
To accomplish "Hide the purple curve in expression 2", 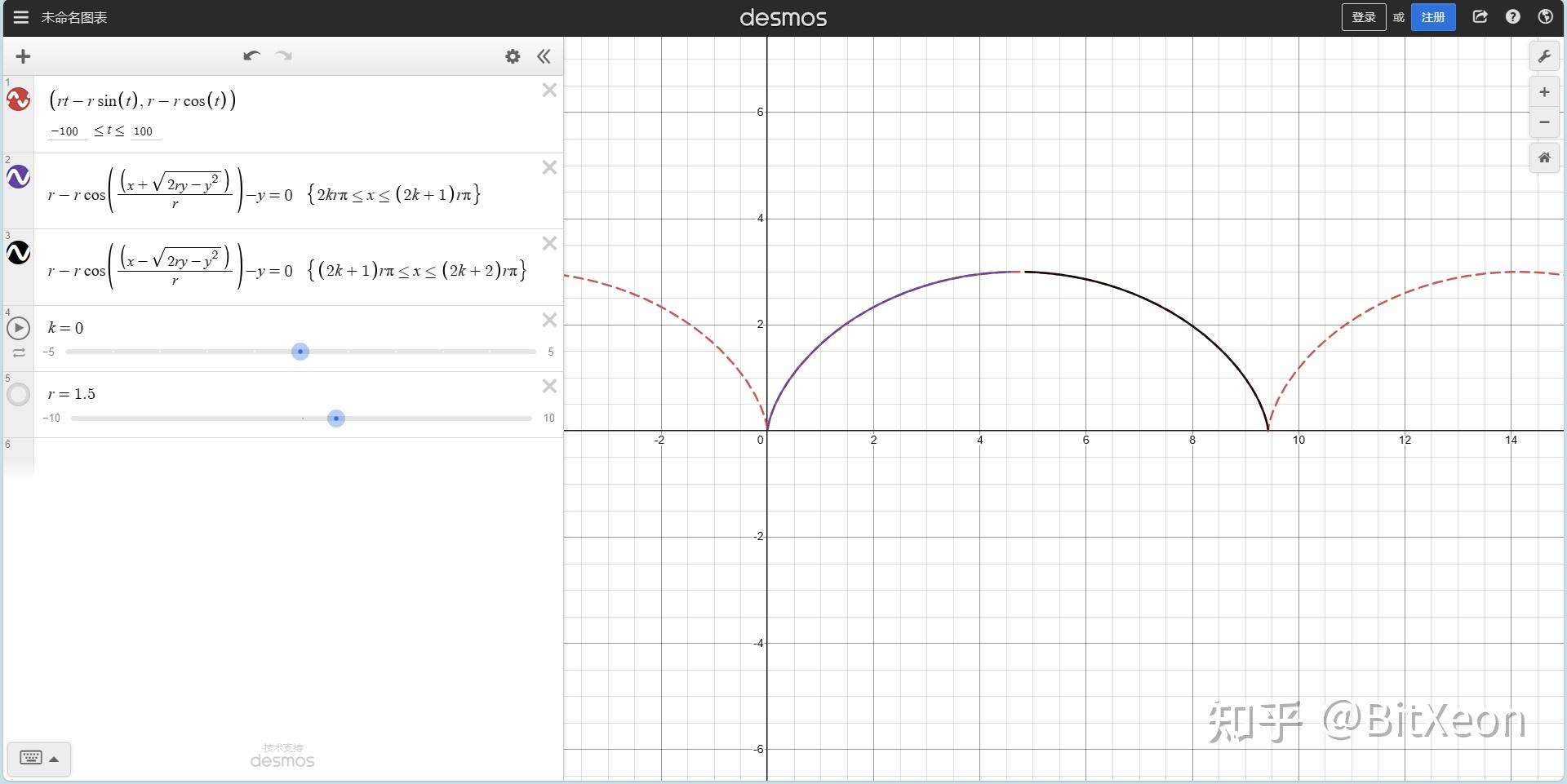I will point(19,176).
